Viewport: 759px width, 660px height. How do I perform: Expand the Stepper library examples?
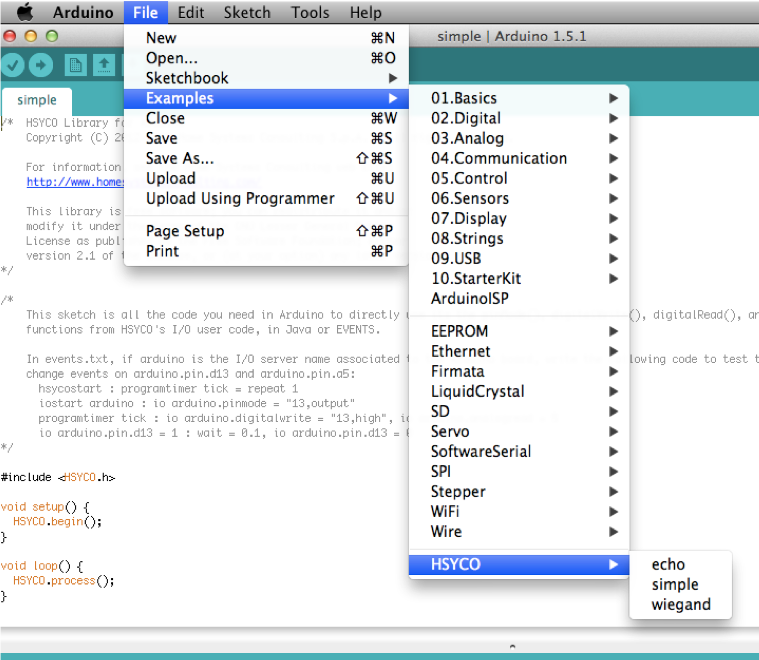coord(519,492)
